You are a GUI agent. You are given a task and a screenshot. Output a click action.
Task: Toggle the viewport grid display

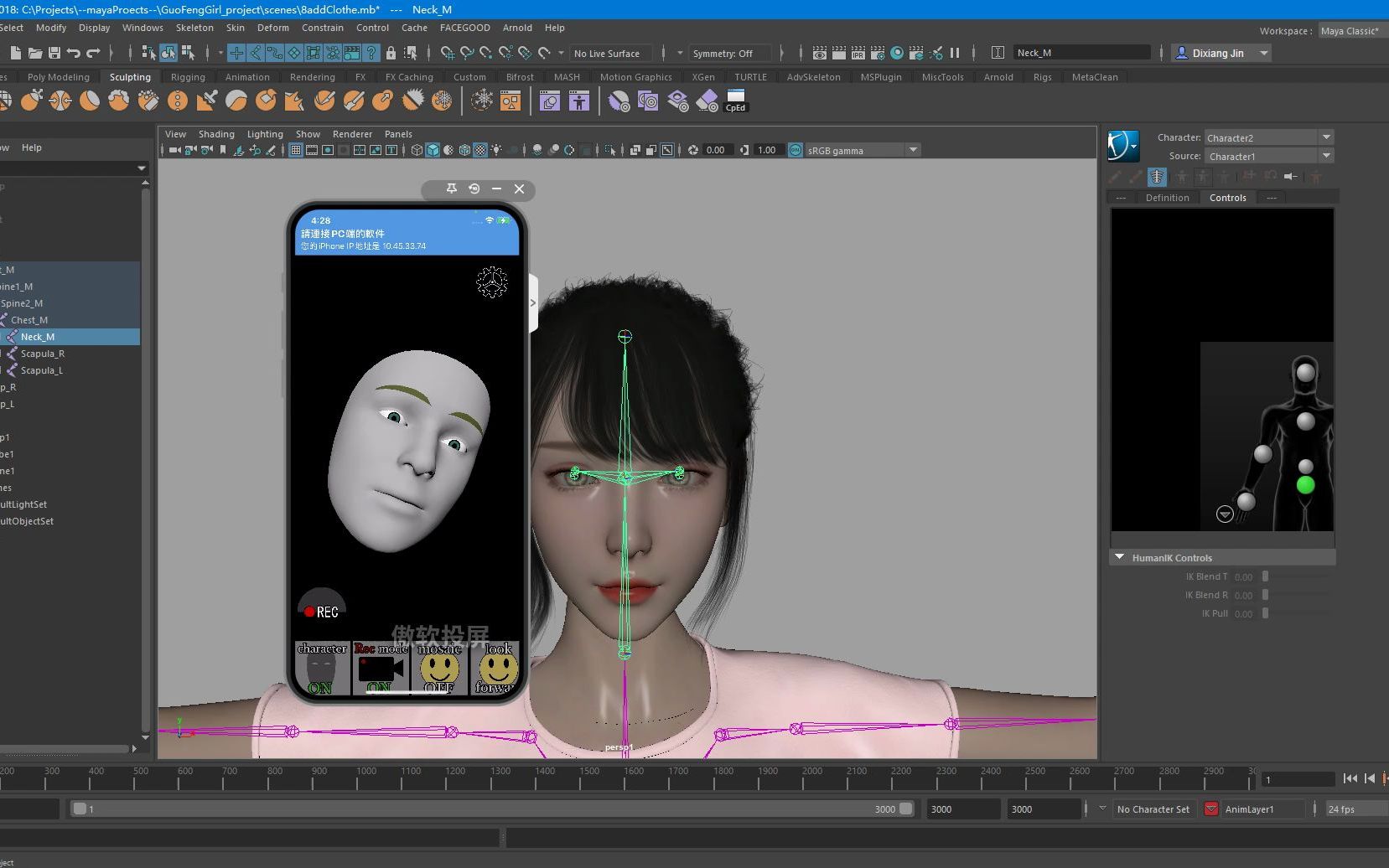296,150
